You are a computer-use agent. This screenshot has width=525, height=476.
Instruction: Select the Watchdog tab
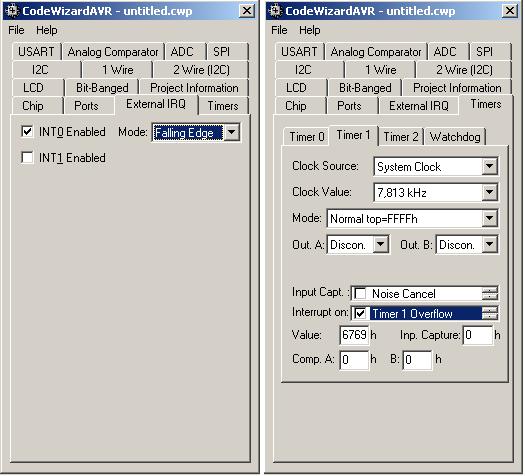[455, 137]
